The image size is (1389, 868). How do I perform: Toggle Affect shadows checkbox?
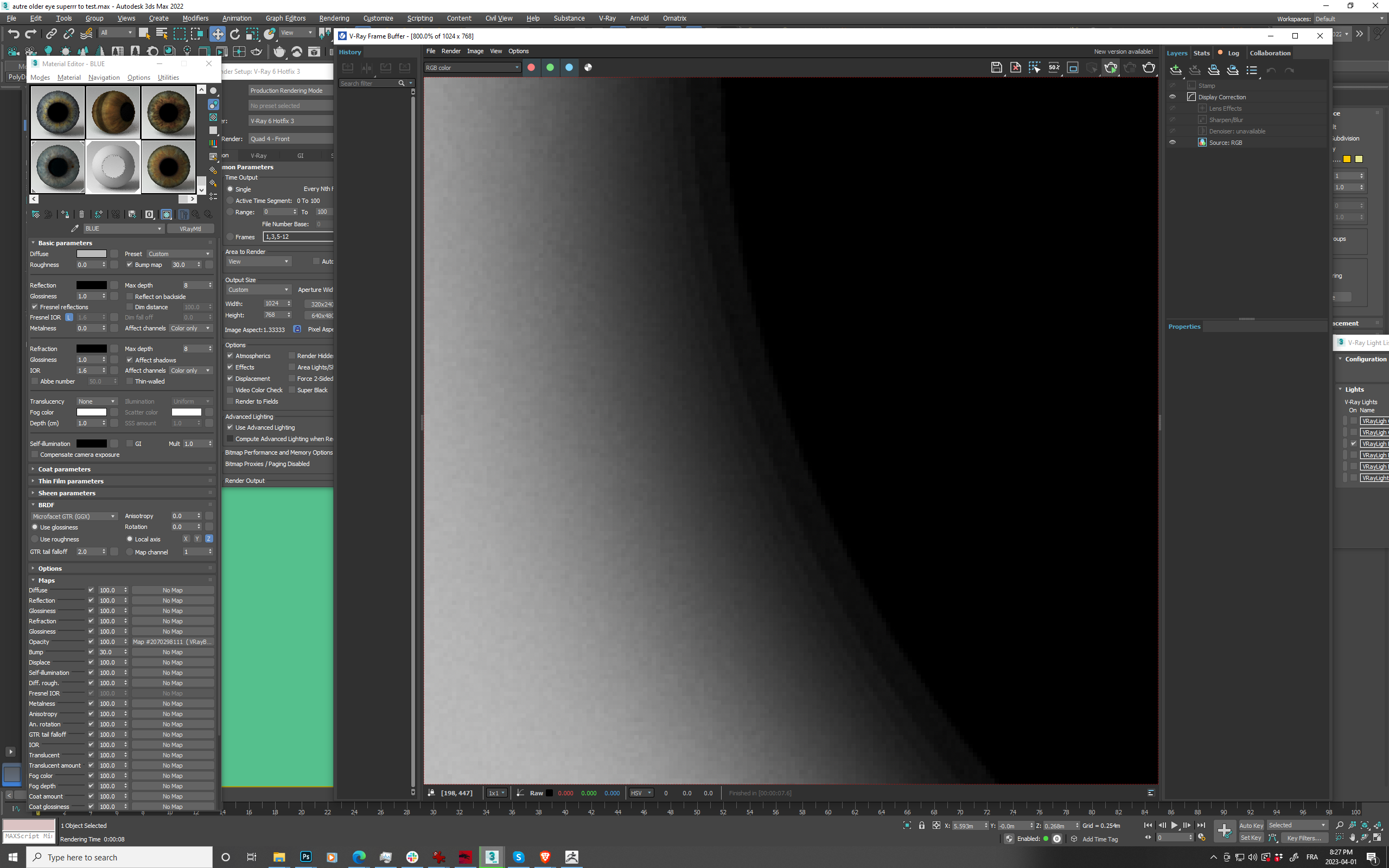click(130, 360)
